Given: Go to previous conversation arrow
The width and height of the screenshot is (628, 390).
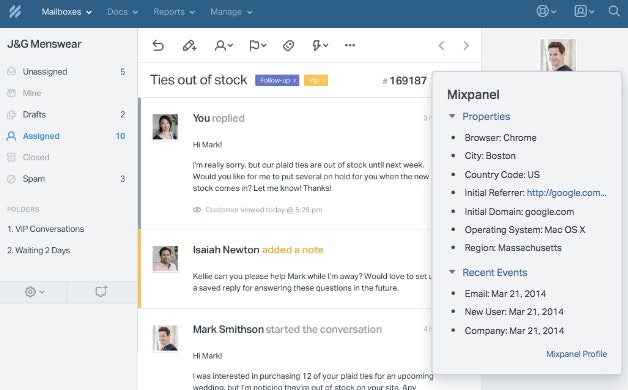Looking at the screenshot, I should point(441,46).
